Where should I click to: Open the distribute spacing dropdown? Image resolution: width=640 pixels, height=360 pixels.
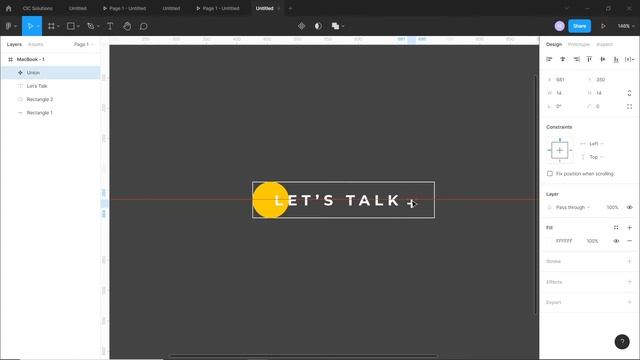(x=629, y=59)
